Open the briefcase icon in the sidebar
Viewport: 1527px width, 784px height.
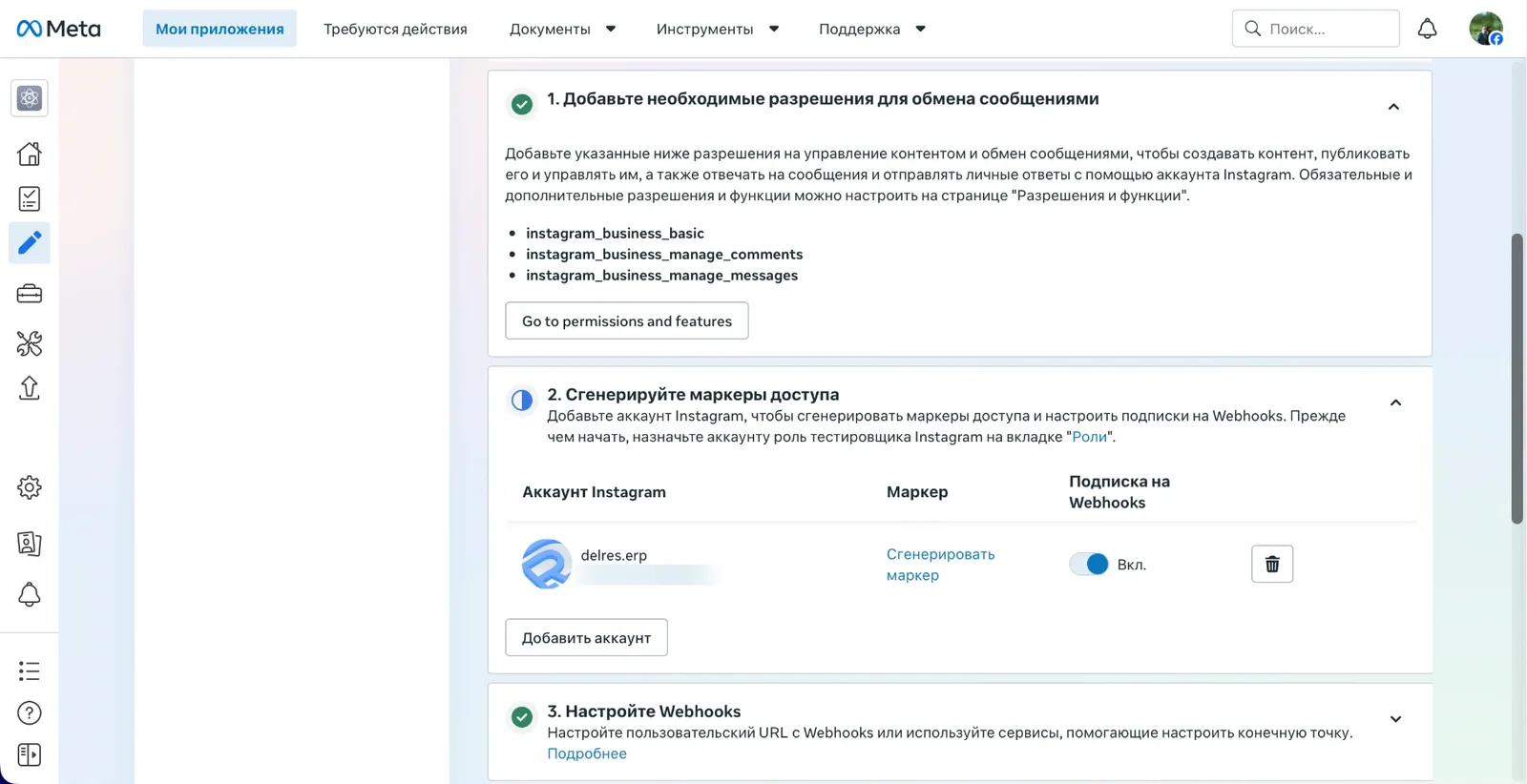(30, 294)
